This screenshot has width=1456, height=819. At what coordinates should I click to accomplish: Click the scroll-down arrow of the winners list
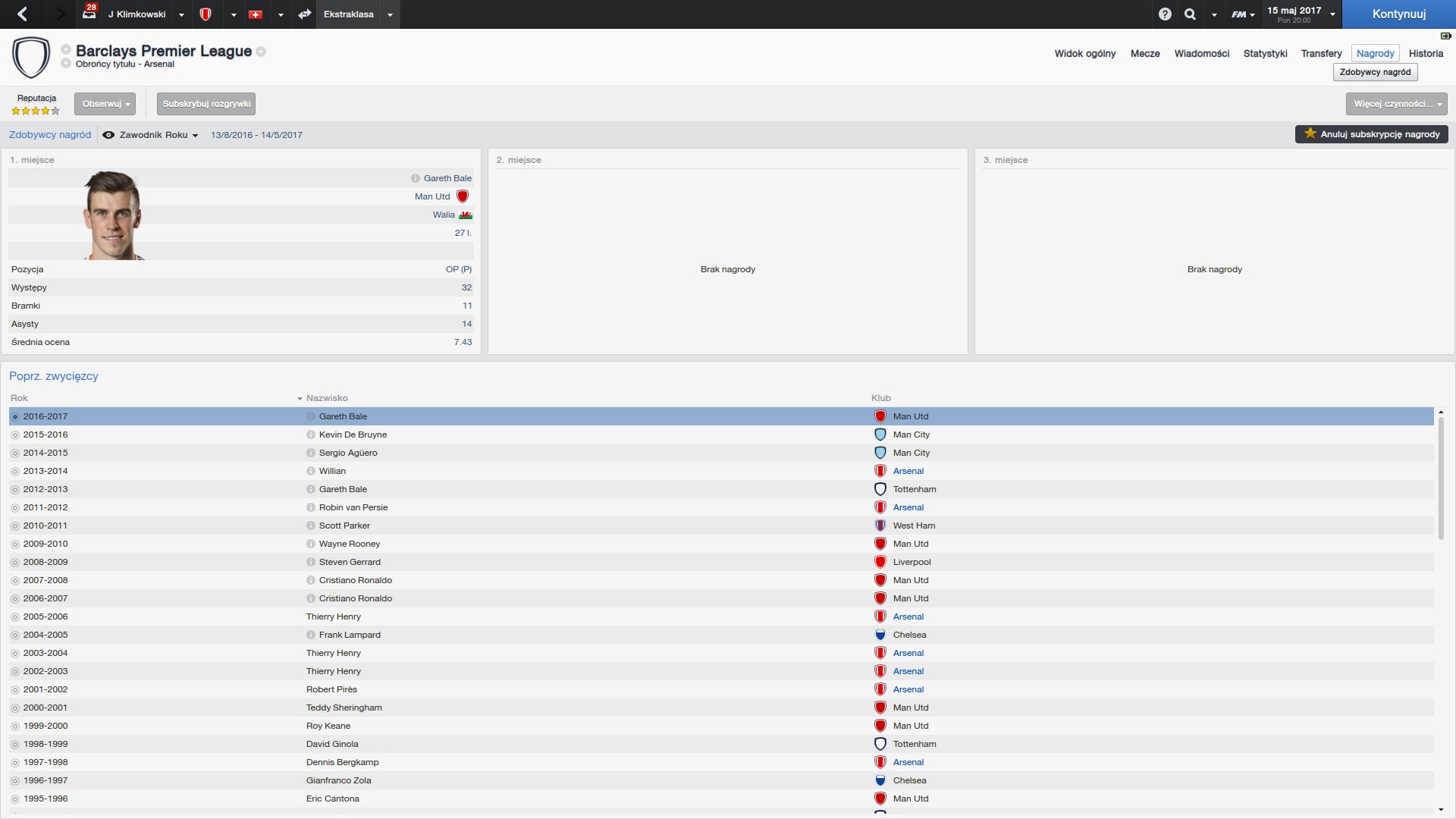[1441, 810]
